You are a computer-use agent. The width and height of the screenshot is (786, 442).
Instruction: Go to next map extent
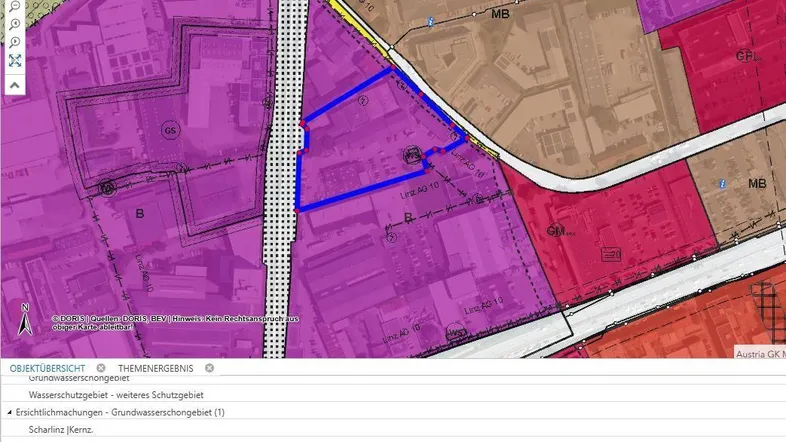click(x=15, y=42)
